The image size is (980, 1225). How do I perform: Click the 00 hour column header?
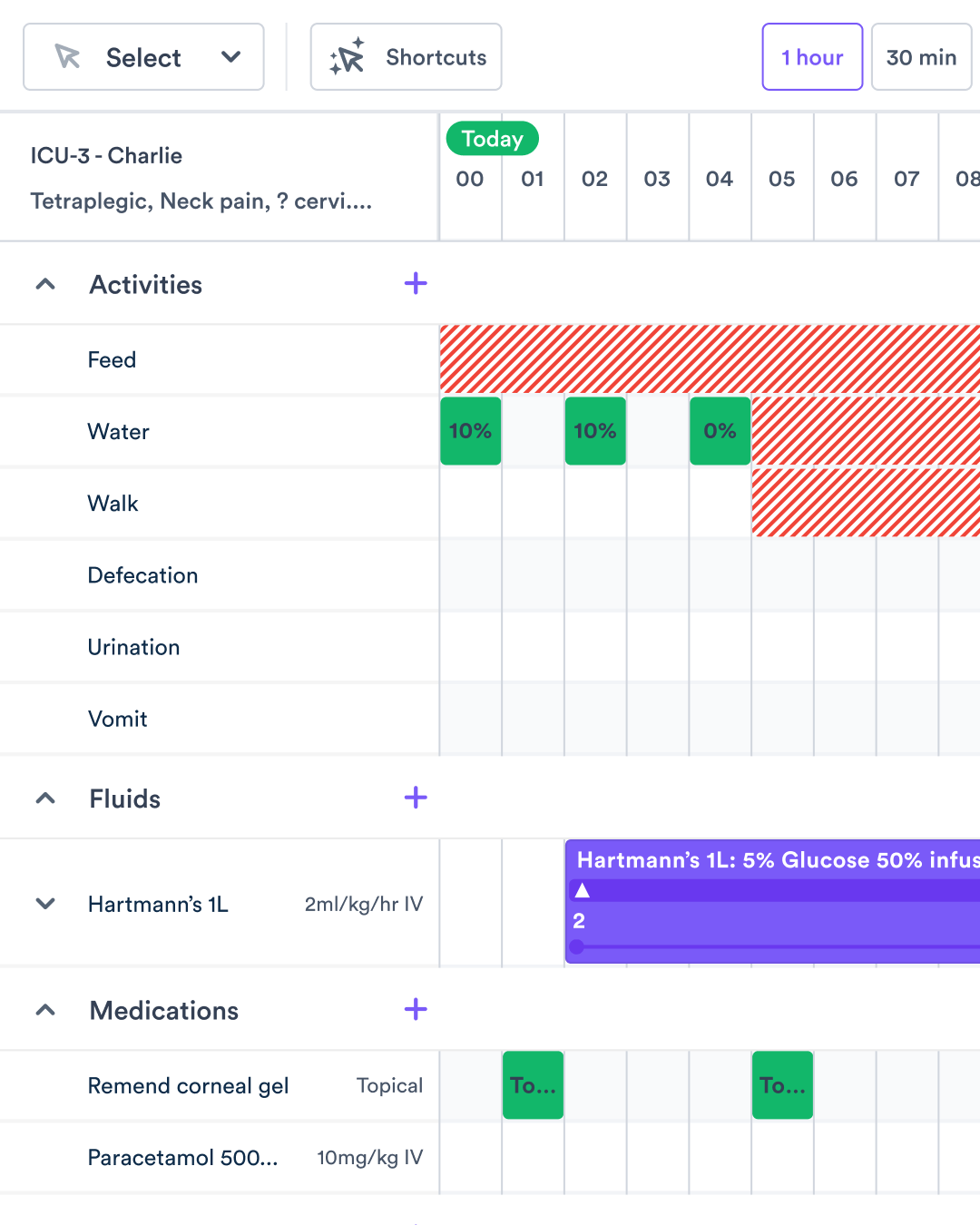(470, 179)
